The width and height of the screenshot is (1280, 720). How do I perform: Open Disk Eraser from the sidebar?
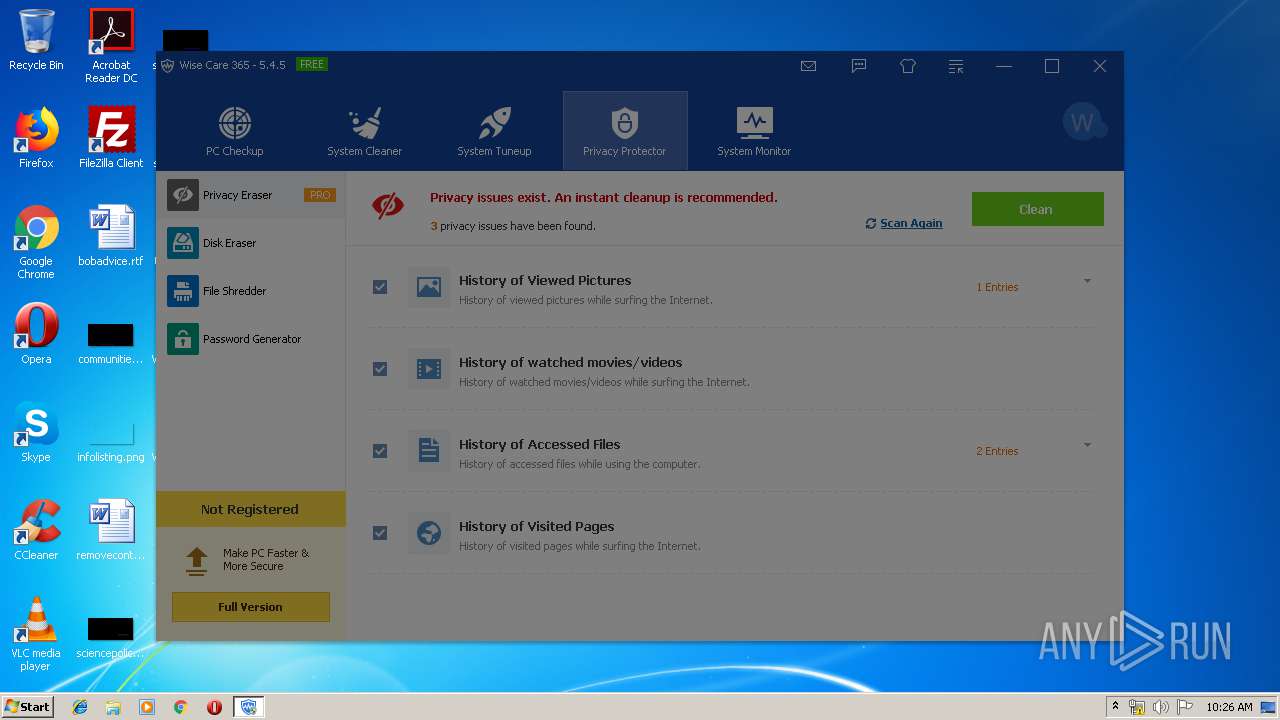pos(250,243)
